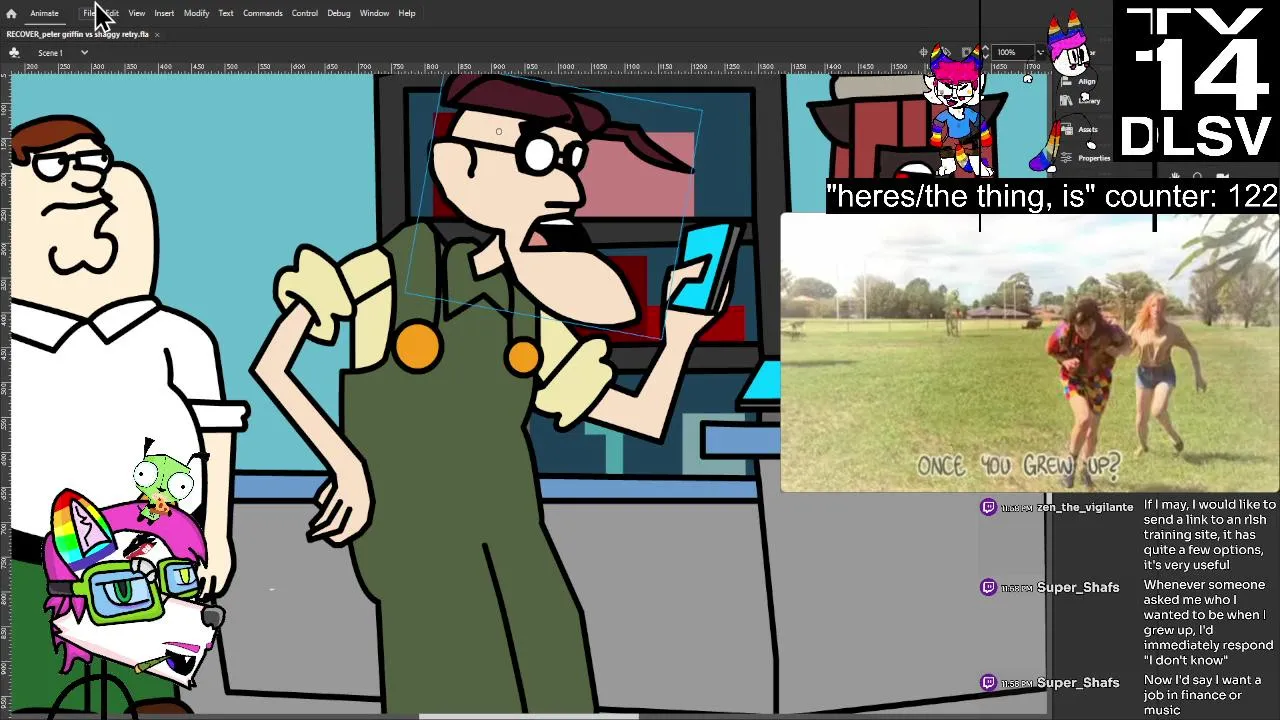This screenshot has width=1280, height=720.
Task: Click the zoom stepper arrows
Action: click(986, 52)
